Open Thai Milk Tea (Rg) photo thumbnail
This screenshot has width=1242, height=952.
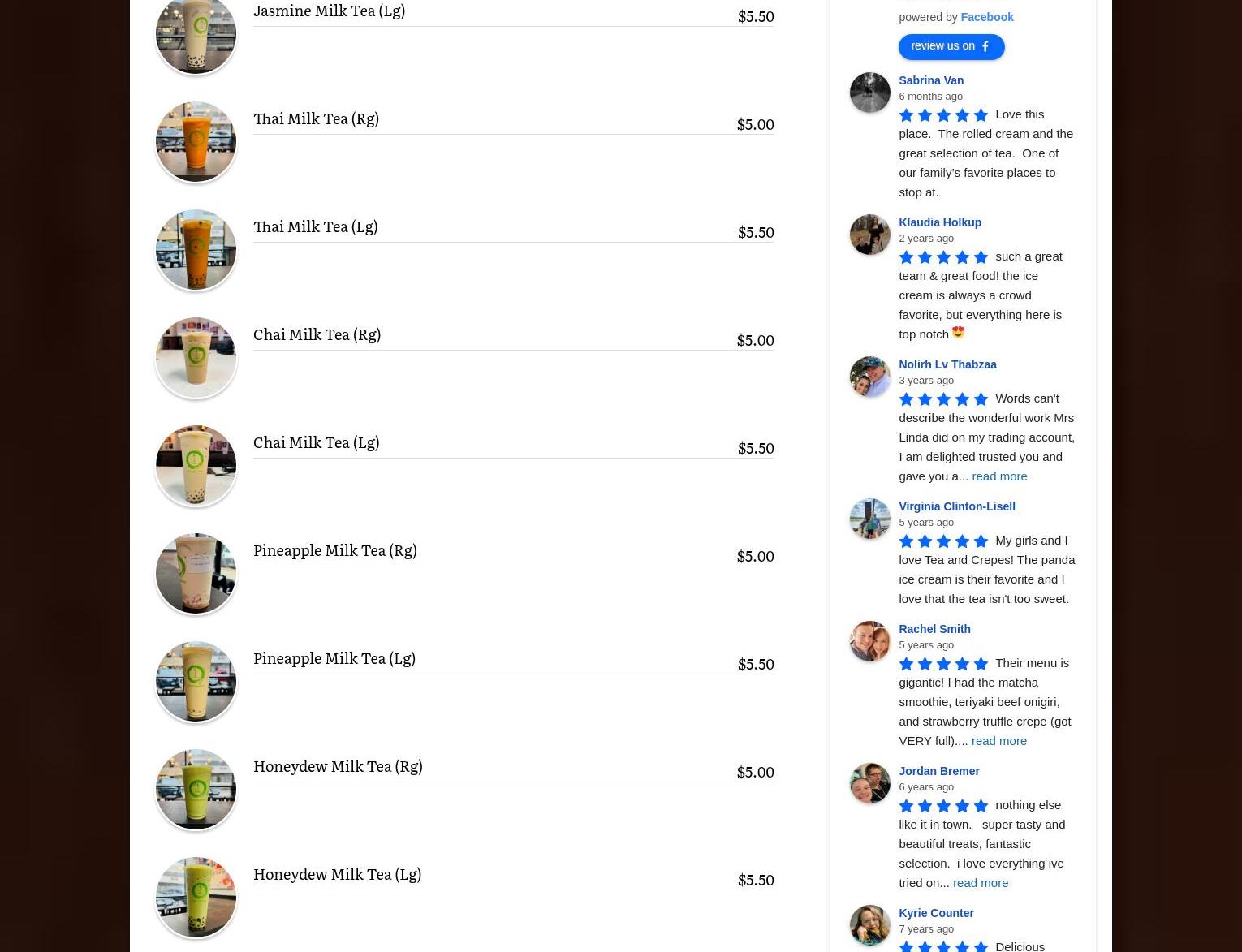tap(196, 141)
